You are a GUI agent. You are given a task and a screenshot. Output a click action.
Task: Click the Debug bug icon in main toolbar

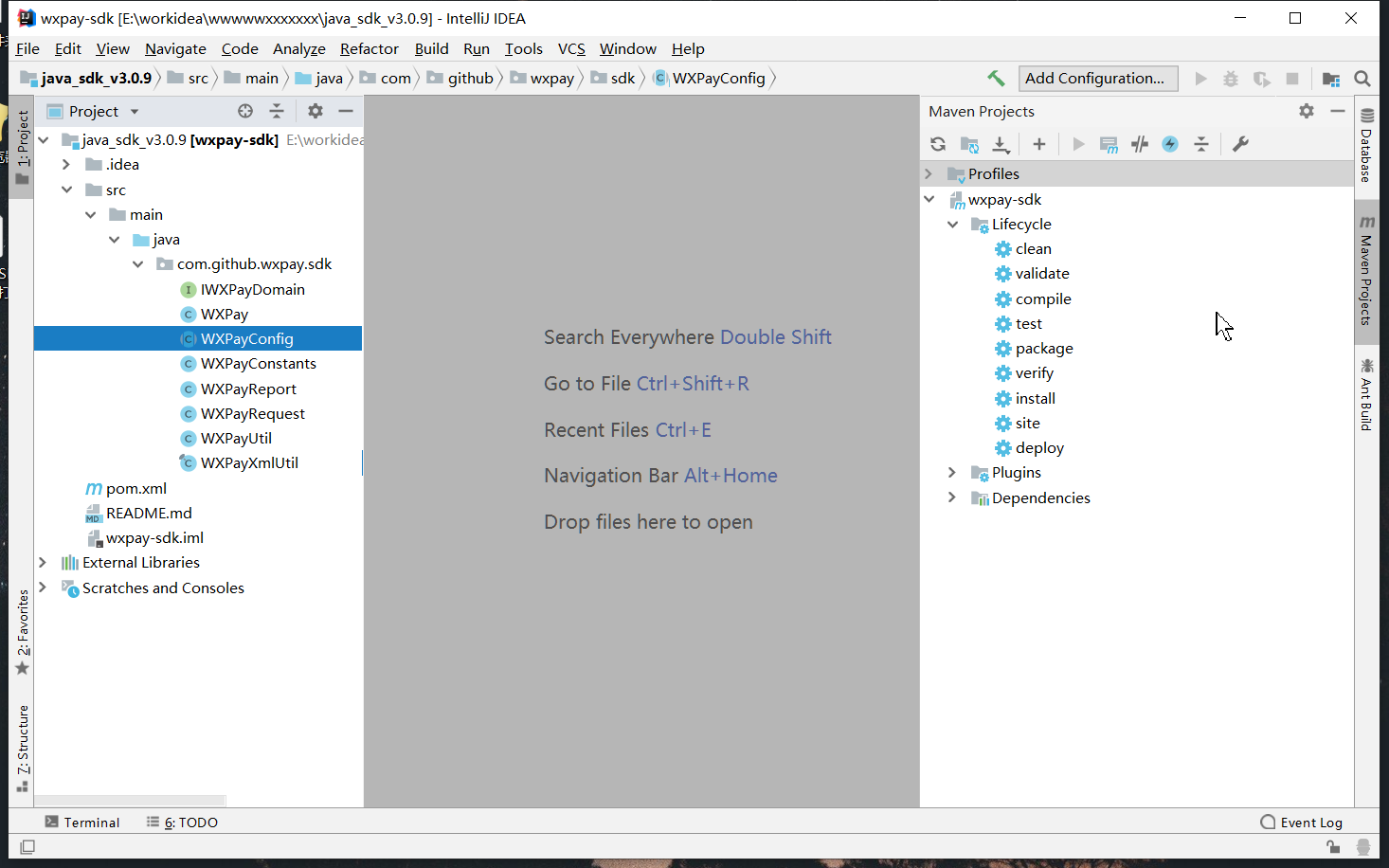pos(1231,79)
